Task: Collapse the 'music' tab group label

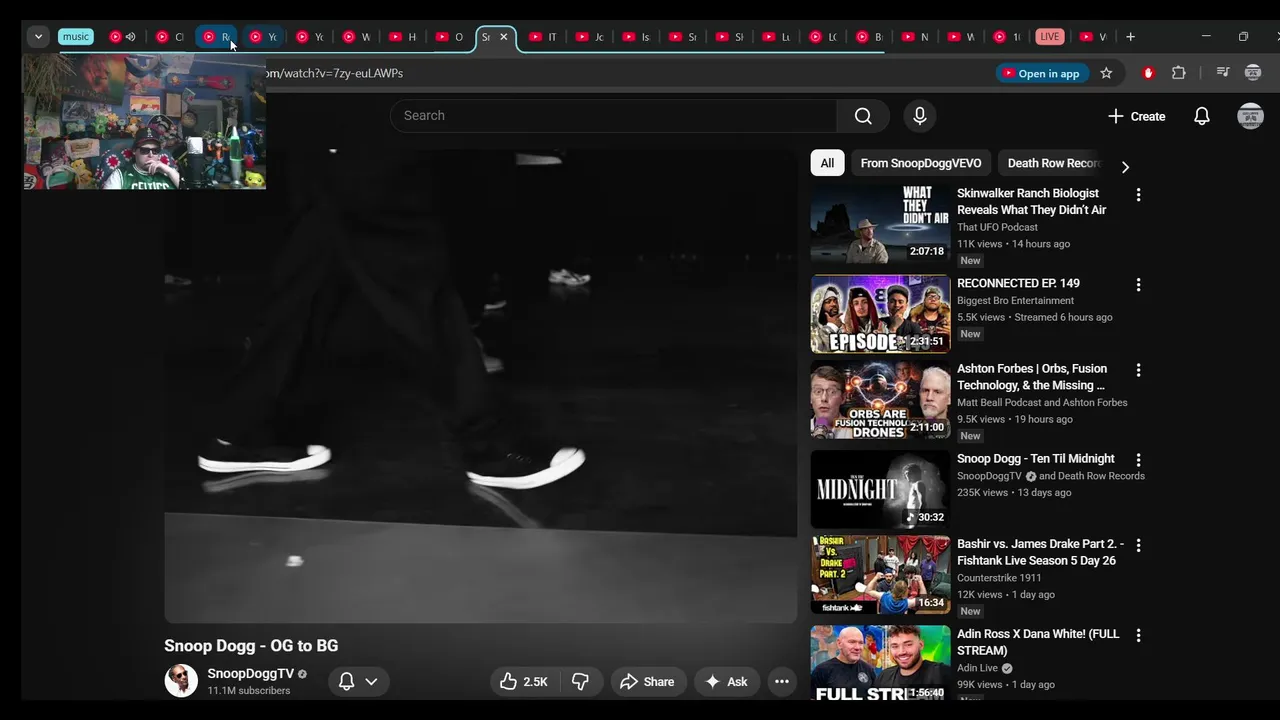Action: point(76,37)
